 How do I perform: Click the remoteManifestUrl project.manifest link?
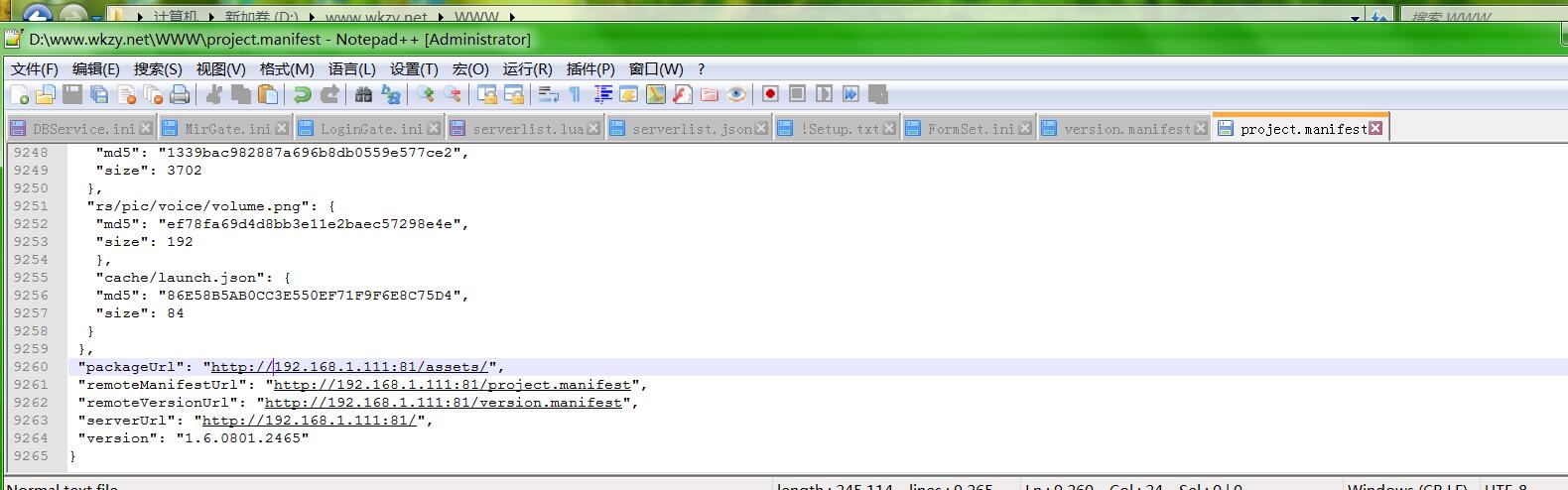(452, 385)
